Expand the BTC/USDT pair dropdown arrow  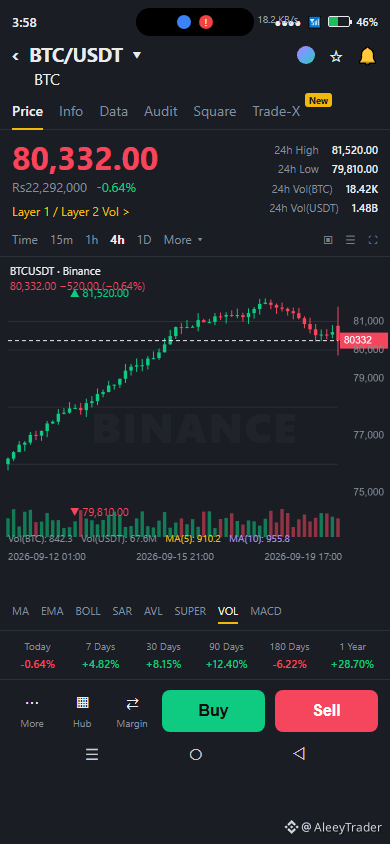[137, 55]
